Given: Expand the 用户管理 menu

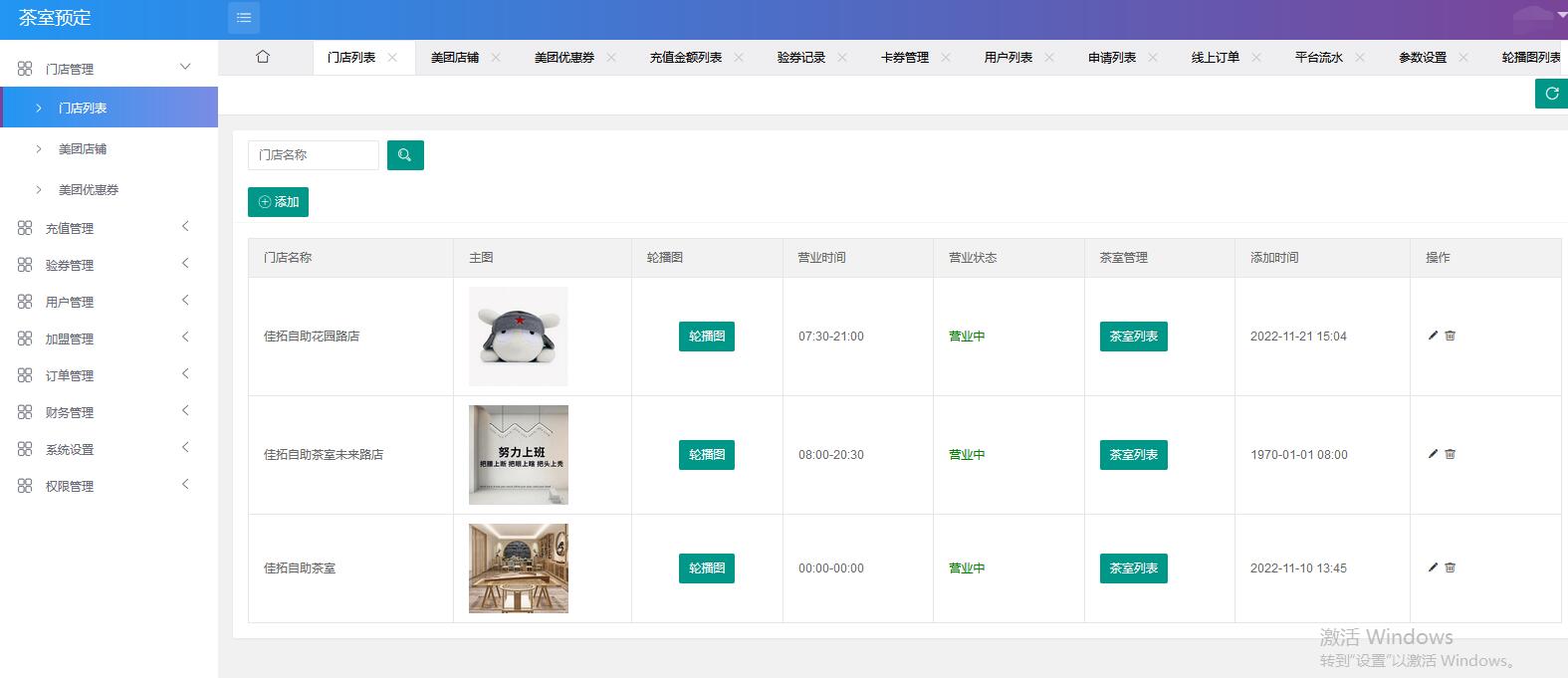Looking at the screenshot, I should pos(185,301).
